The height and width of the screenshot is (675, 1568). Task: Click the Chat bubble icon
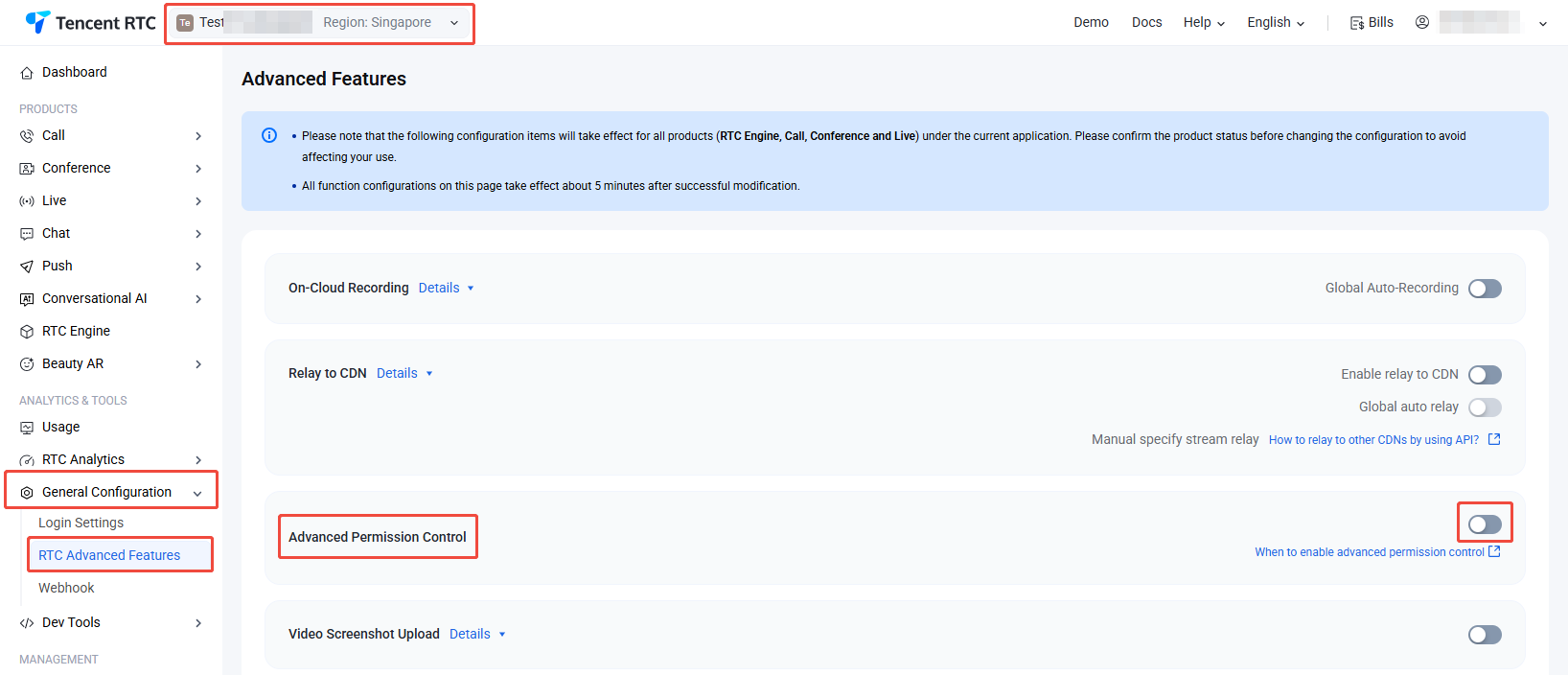(x=27, y=234)
